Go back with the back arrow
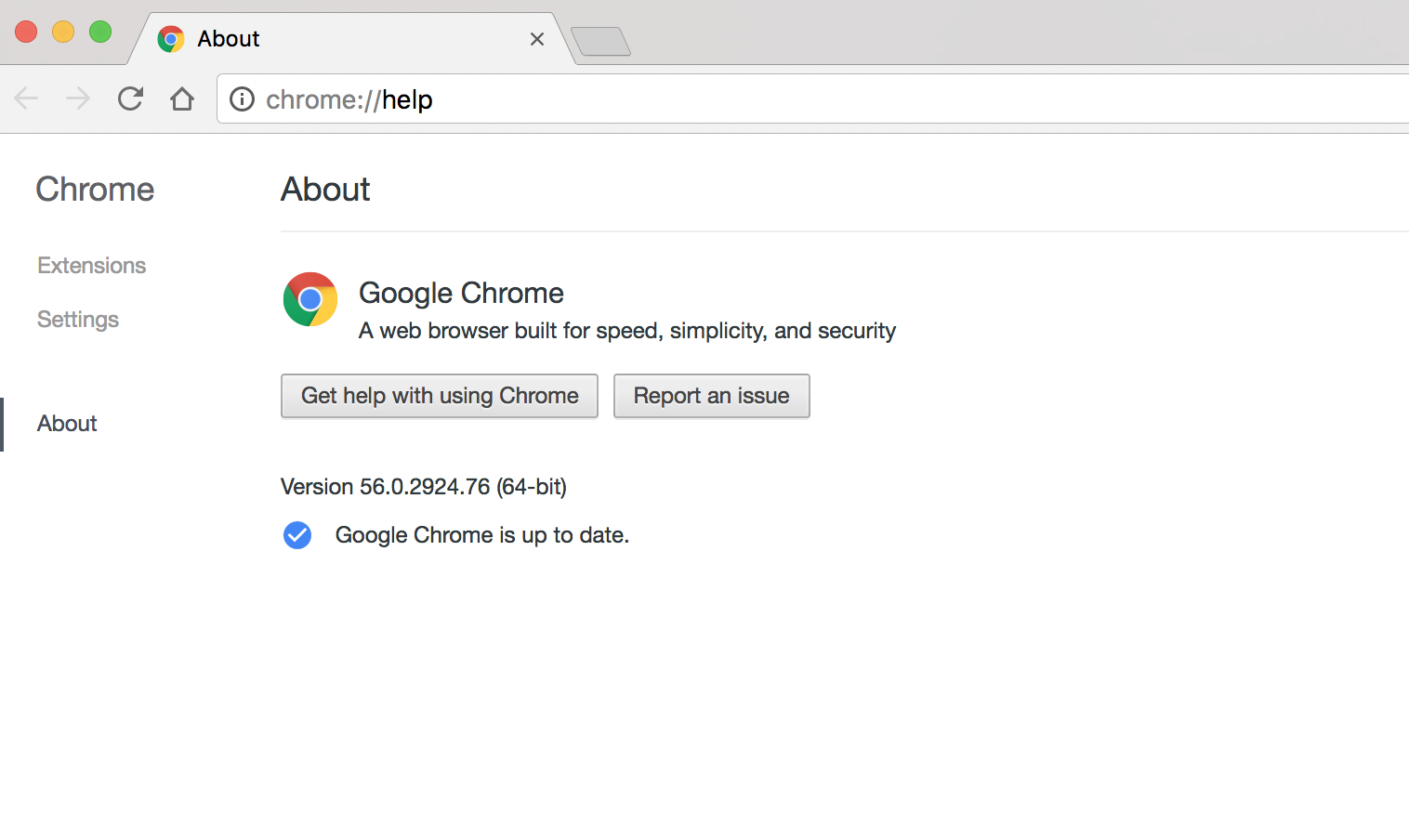Viewport: 1409px width, 840px height. tap(26, 98)
